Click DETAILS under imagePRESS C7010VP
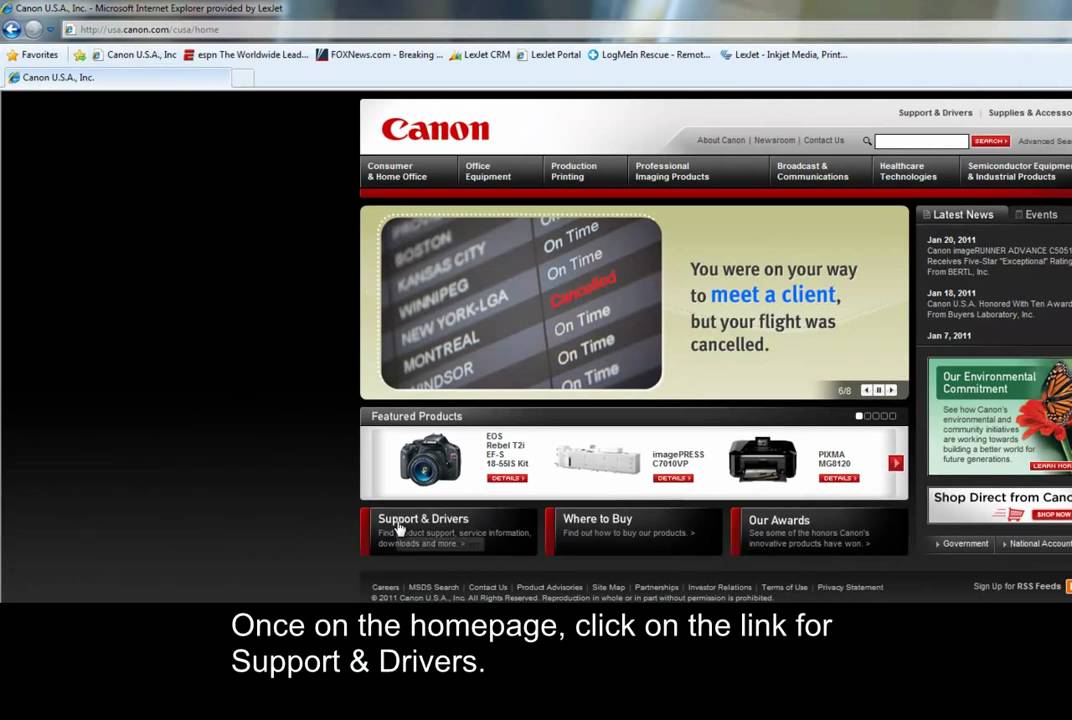 pyautogui.click(x=673, y=478)
